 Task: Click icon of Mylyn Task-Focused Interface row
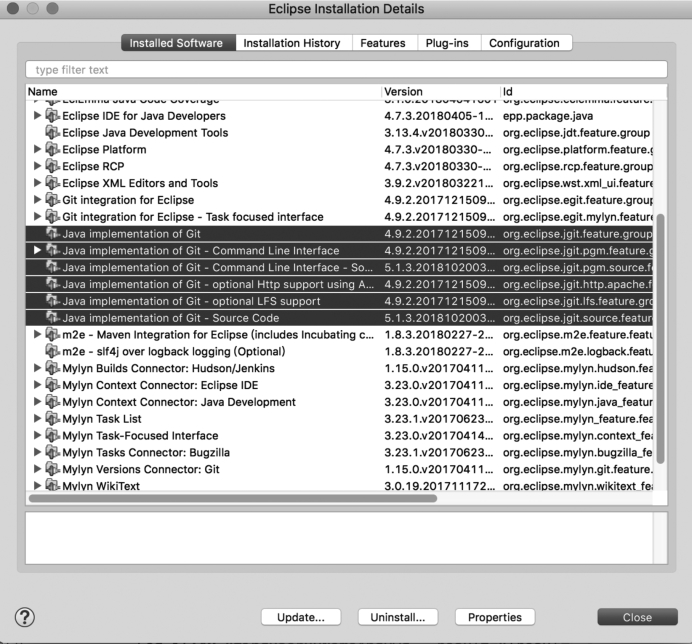[53, 435]
